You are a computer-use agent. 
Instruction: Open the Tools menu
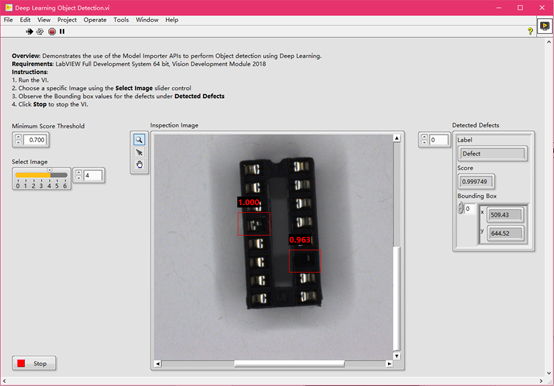pyautogui.click(x=121, y=20)
